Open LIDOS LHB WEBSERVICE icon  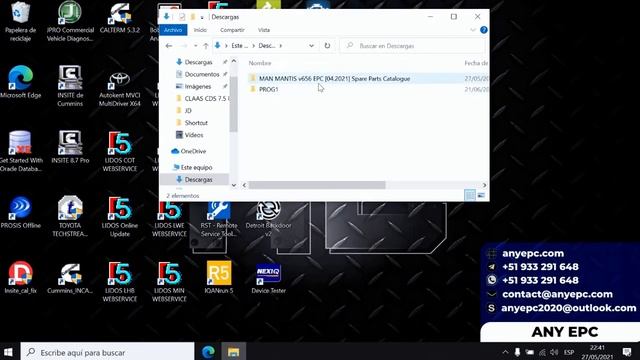(x=120, y=282)
